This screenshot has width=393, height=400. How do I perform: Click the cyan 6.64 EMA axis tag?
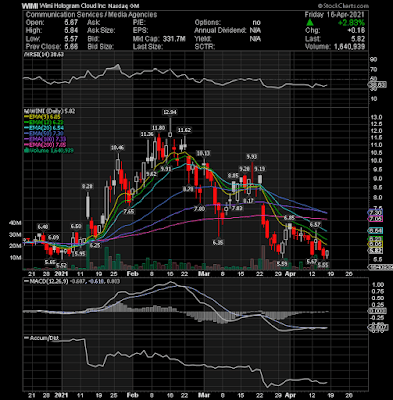375,231
